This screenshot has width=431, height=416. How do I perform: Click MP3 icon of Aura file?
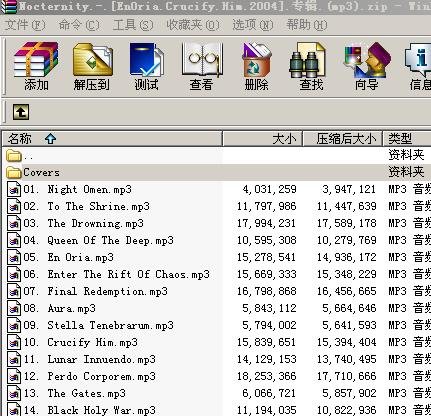point(14,308)
